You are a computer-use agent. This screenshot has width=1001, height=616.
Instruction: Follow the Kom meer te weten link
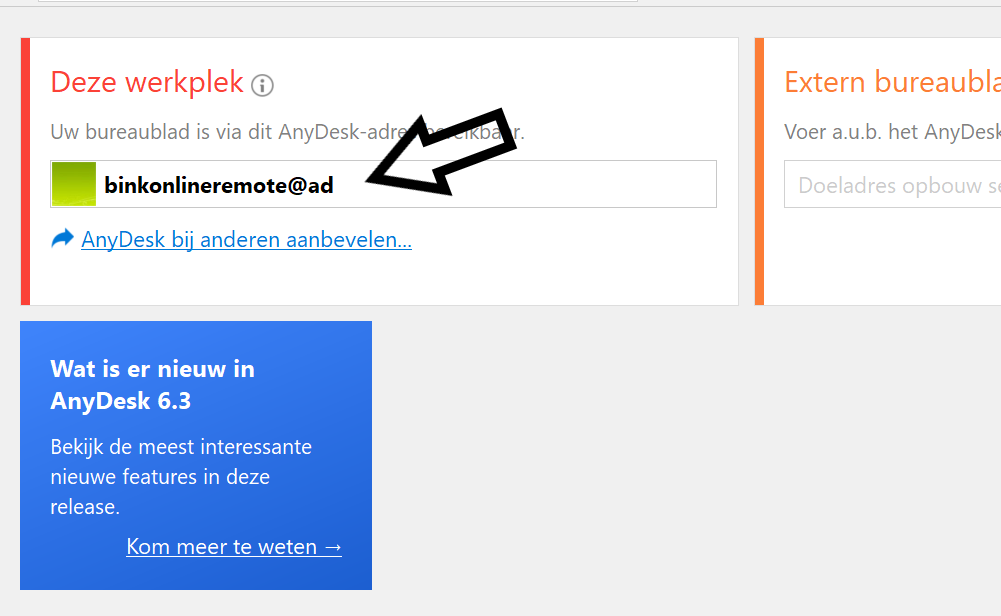pos(234,546)
